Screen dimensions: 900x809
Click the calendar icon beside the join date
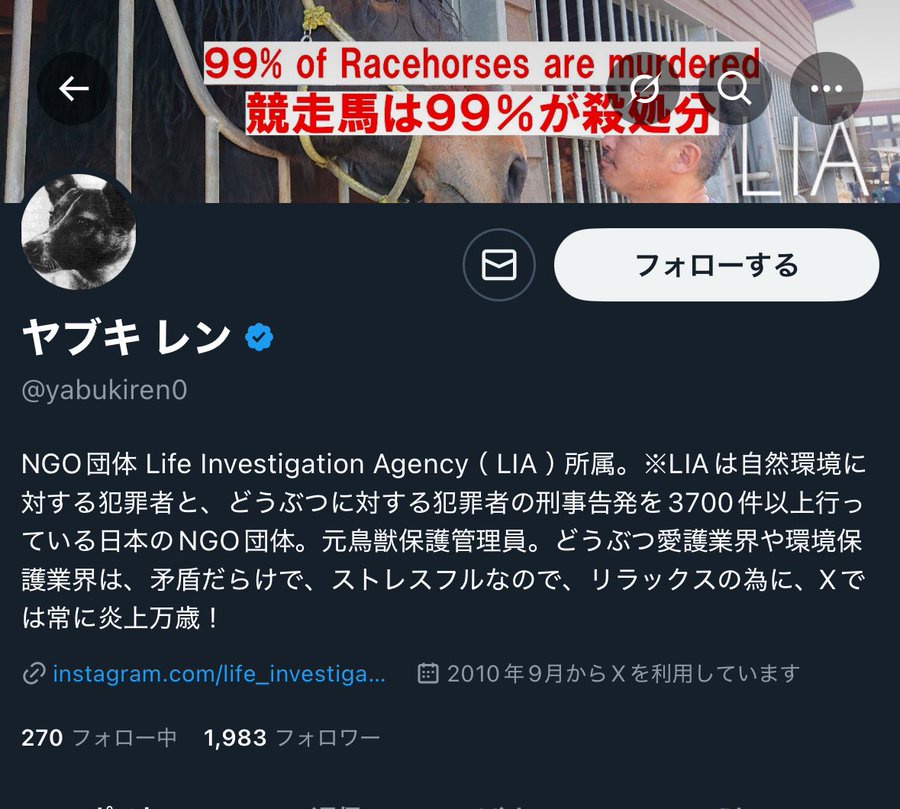(428, 673)
